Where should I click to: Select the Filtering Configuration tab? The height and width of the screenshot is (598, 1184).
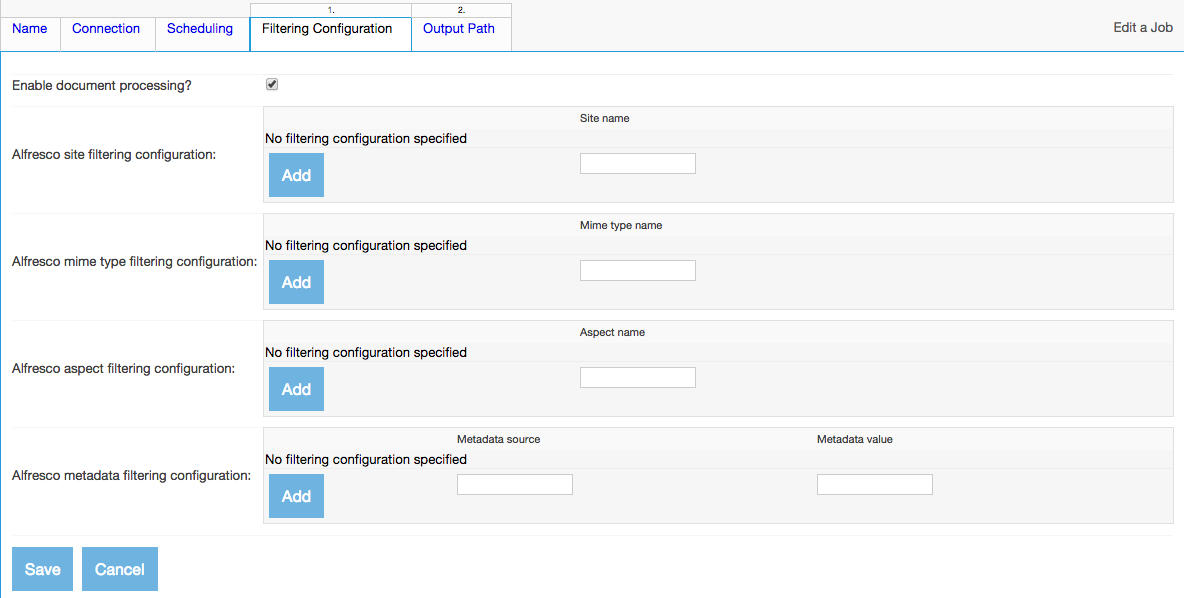[330, 29]
